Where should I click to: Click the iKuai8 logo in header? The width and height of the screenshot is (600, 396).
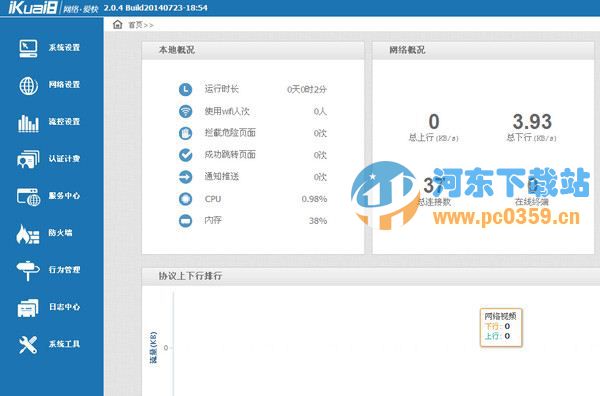click(33, 8)
